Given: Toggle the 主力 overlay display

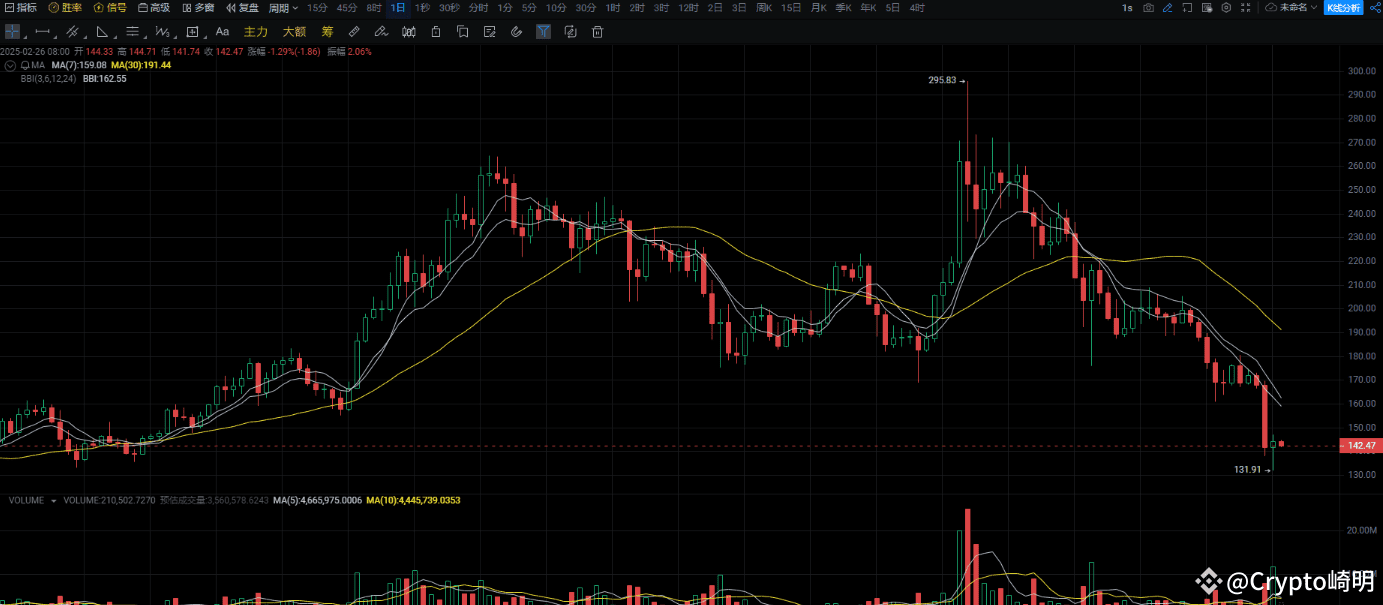Looking at the screenshot, I should tap(254, 31).
